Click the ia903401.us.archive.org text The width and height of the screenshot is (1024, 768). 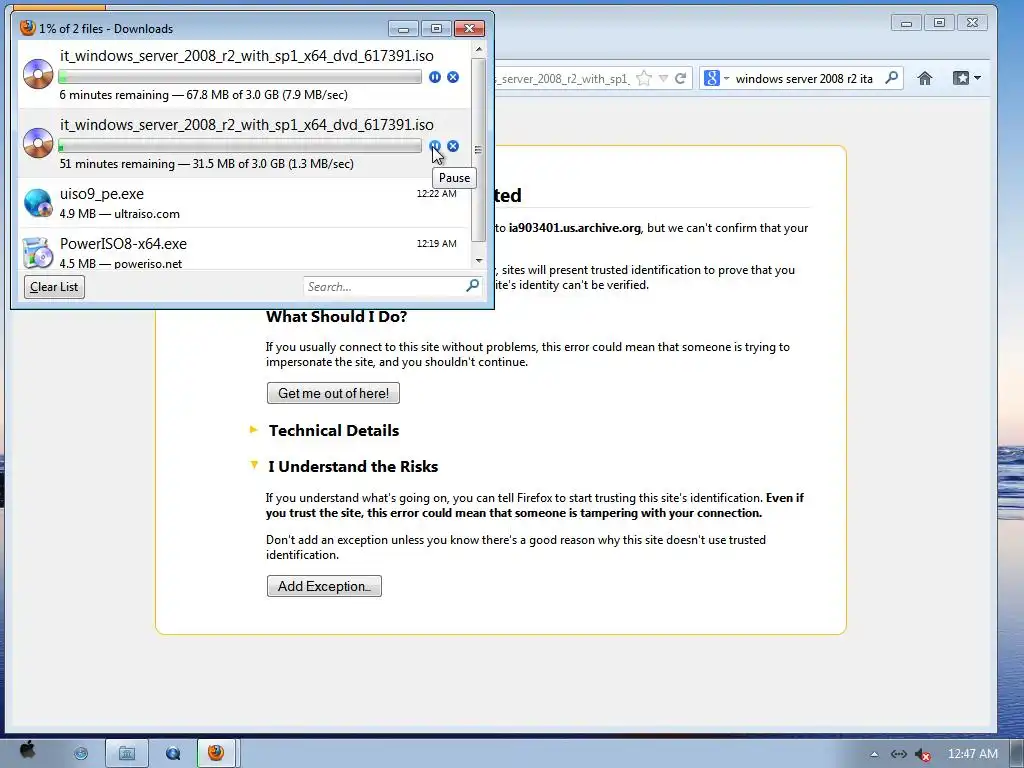[x=575, y=228]
